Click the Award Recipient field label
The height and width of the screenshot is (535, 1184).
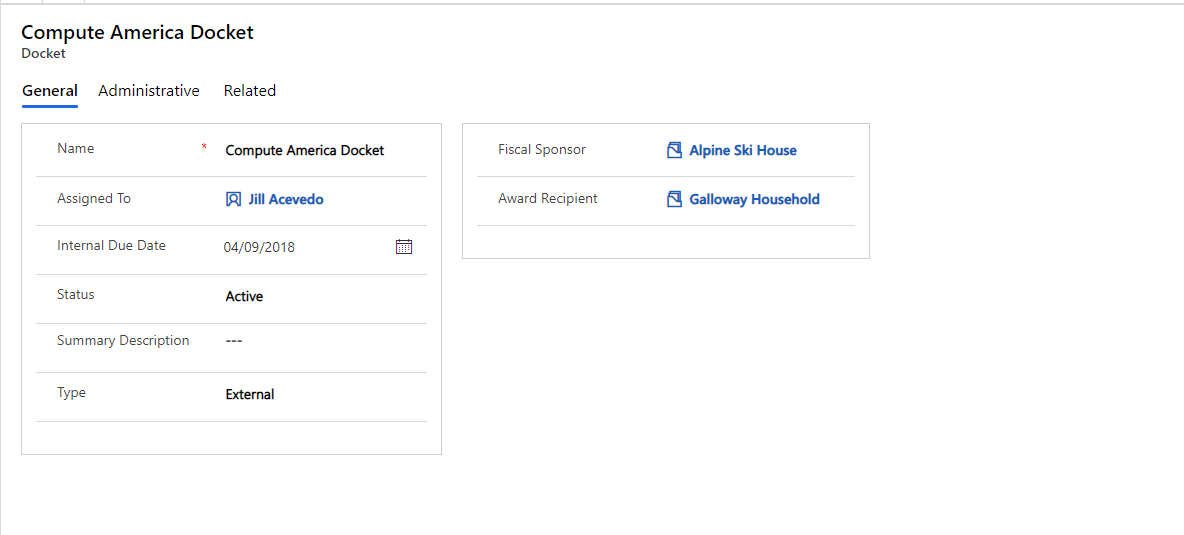tap(547, 198)
